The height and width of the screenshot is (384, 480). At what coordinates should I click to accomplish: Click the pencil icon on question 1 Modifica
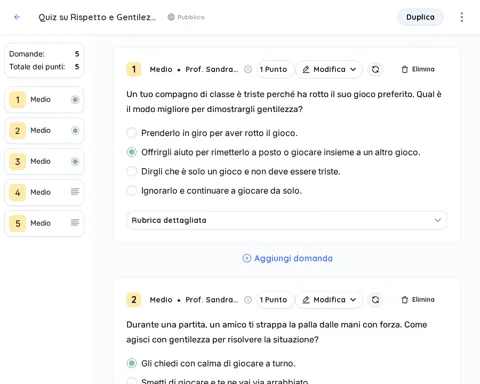306,69
